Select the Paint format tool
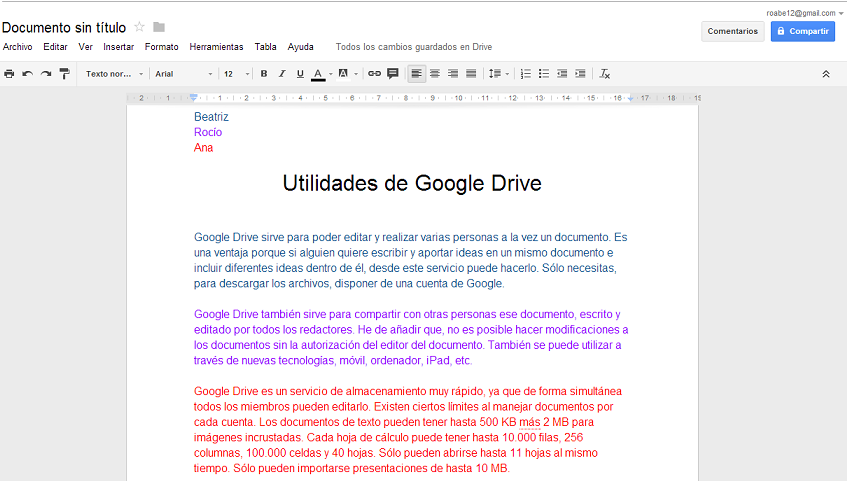 coord(65,74)
